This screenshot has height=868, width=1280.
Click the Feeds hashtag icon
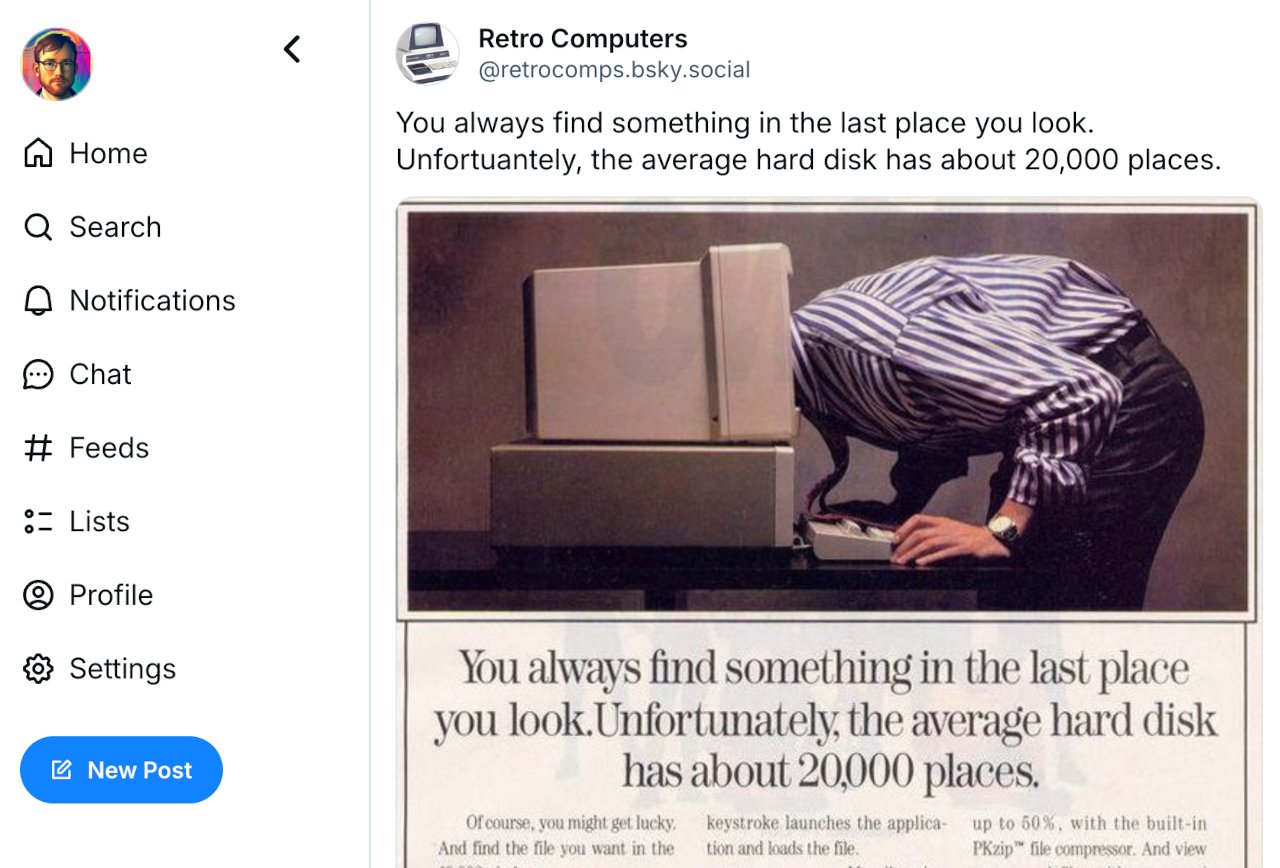[x=38, y=448]
